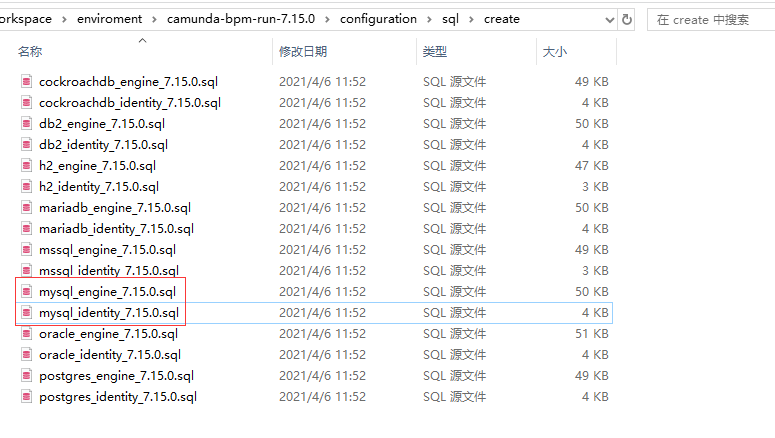Expand the chevron after configuration in path
This screenshot has width=775, height=438.
pyautogui.click(x=429, y=19)
